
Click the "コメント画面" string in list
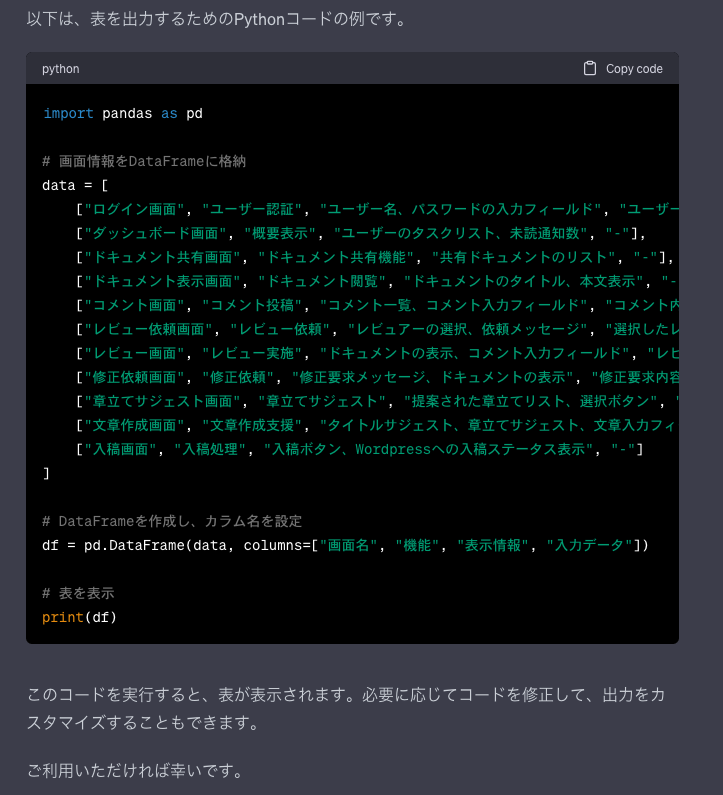137,305
